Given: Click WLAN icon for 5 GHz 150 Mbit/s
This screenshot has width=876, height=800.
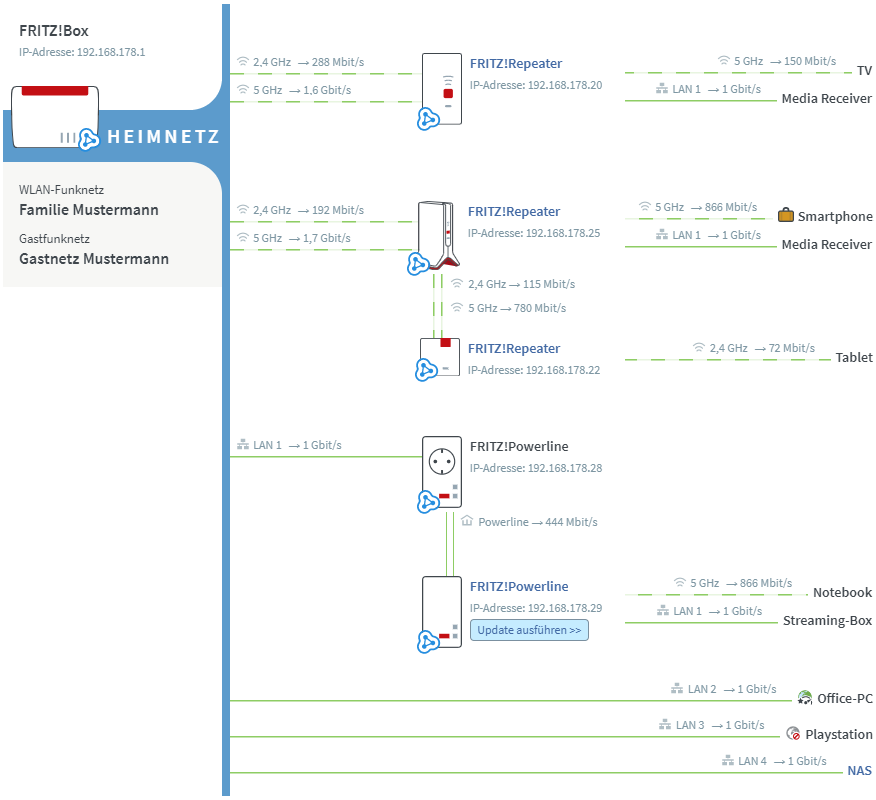Looking at the screenshot, I should pyautogui.click(x=723, y=60).
